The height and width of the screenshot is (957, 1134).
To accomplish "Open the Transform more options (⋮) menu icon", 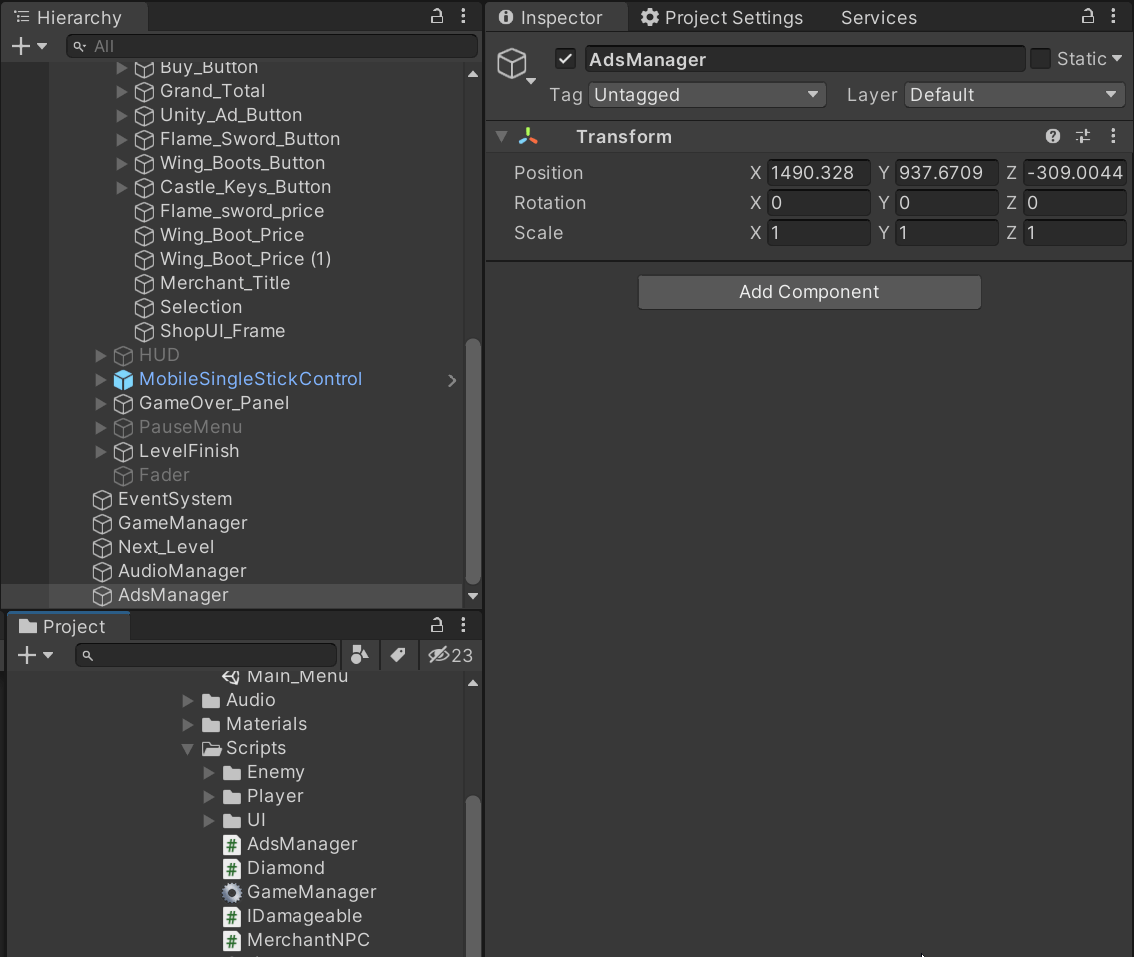I will point(1114,136).
